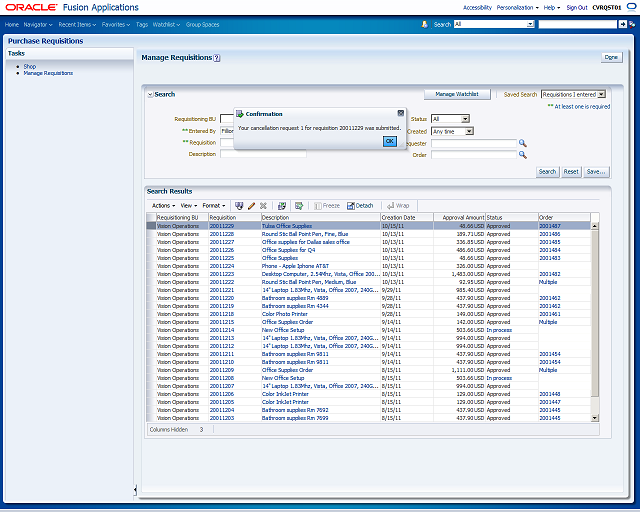Open the global Search category dropdown
The image size is (640, 512).
[494, 24]
